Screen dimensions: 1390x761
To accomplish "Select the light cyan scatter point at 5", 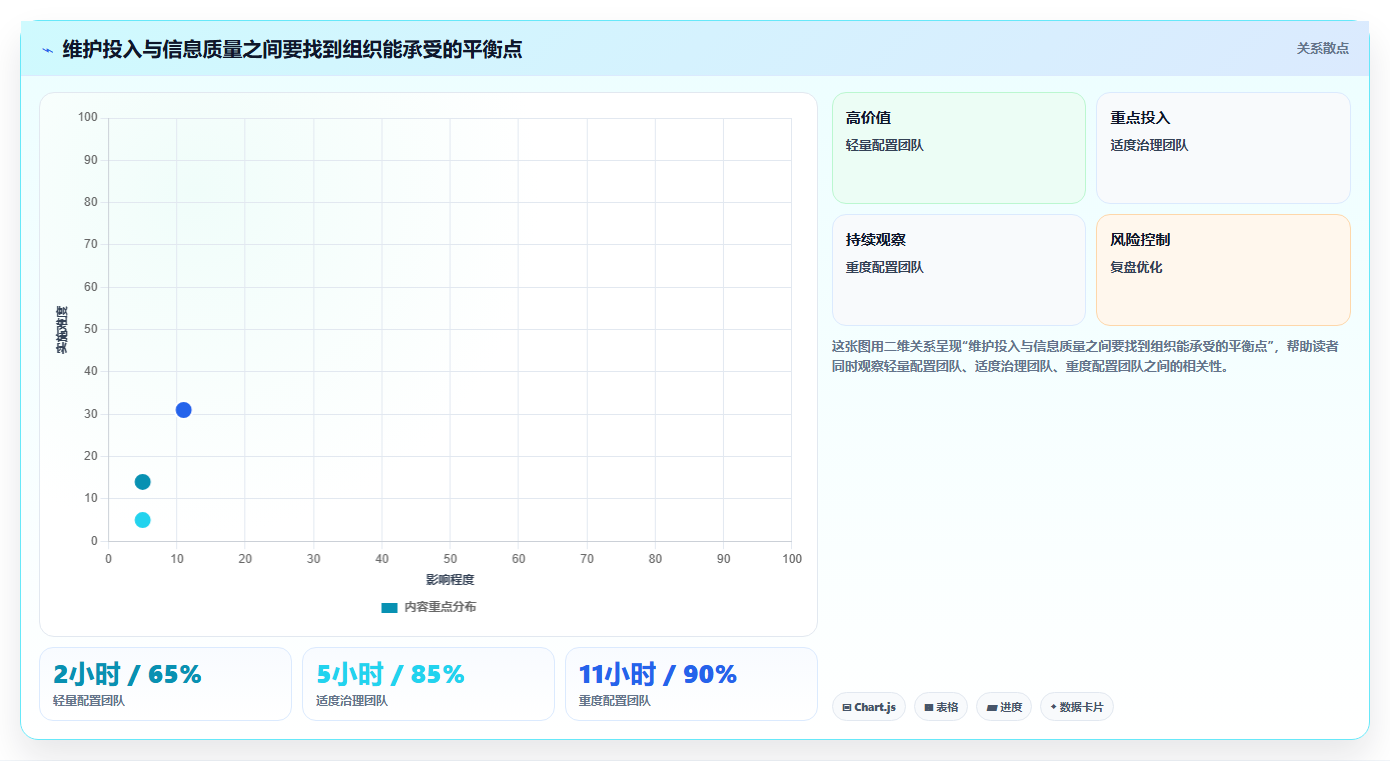I will pyautogui.click(x=142, y=520).
